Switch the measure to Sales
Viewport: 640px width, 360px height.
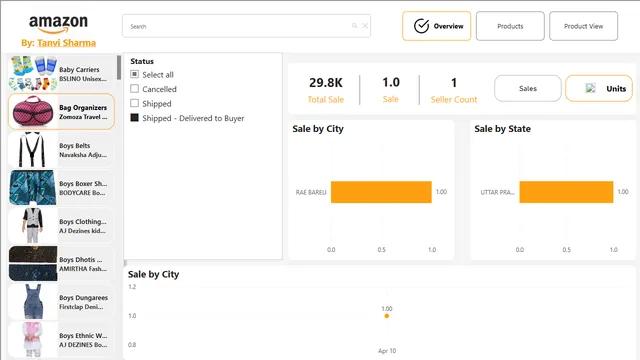click(528, 88)
